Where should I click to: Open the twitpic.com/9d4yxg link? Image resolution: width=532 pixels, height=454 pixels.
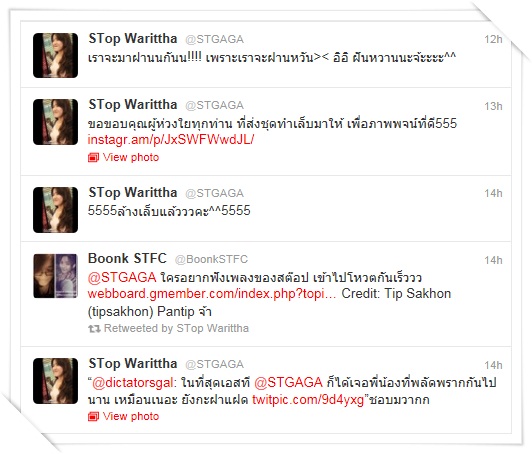[308, 399]
